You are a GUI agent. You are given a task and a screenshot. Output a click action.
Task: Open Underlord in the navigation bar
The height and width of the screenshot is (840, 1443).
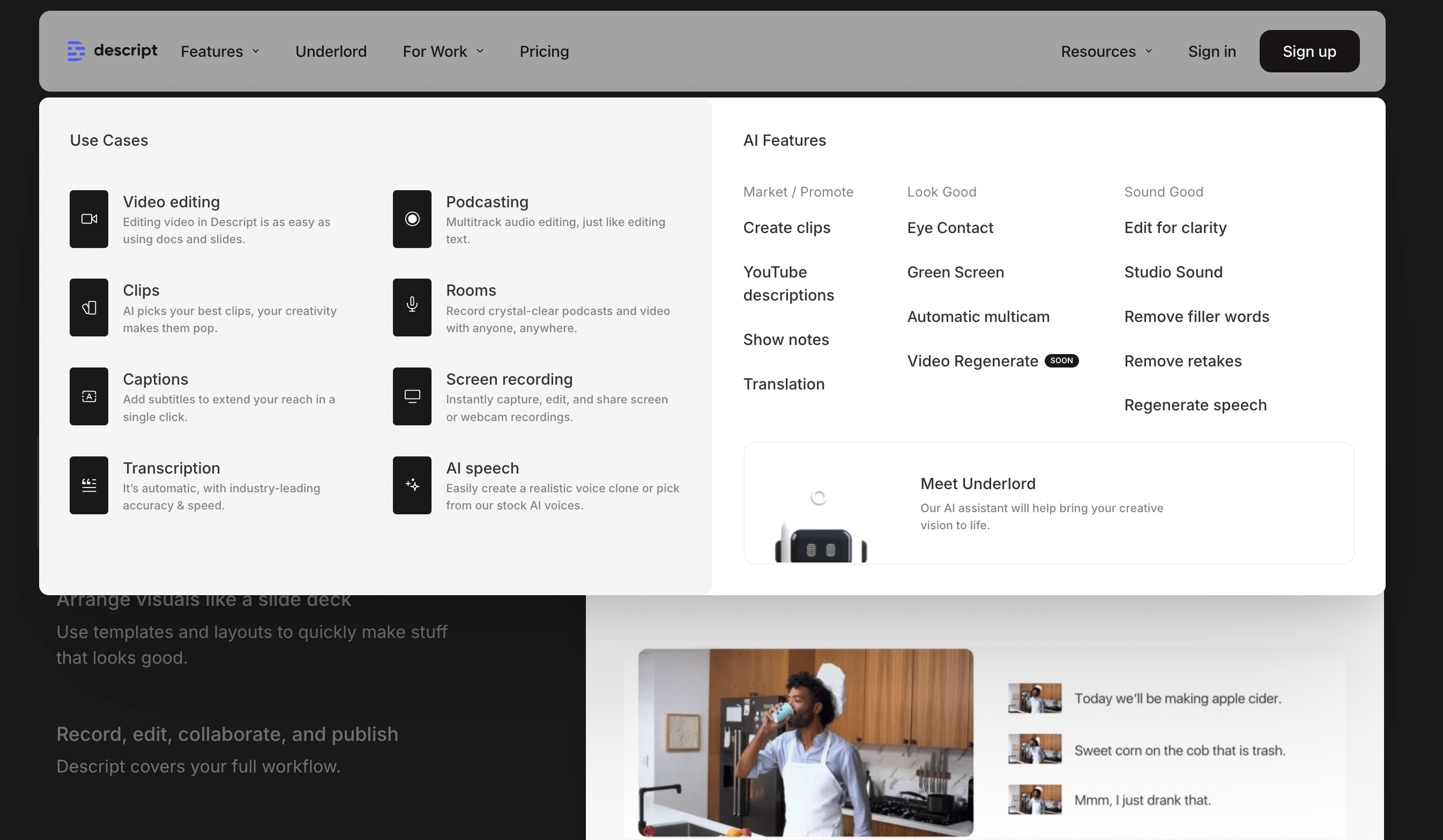pyautogui.click(x=331, y=51)
